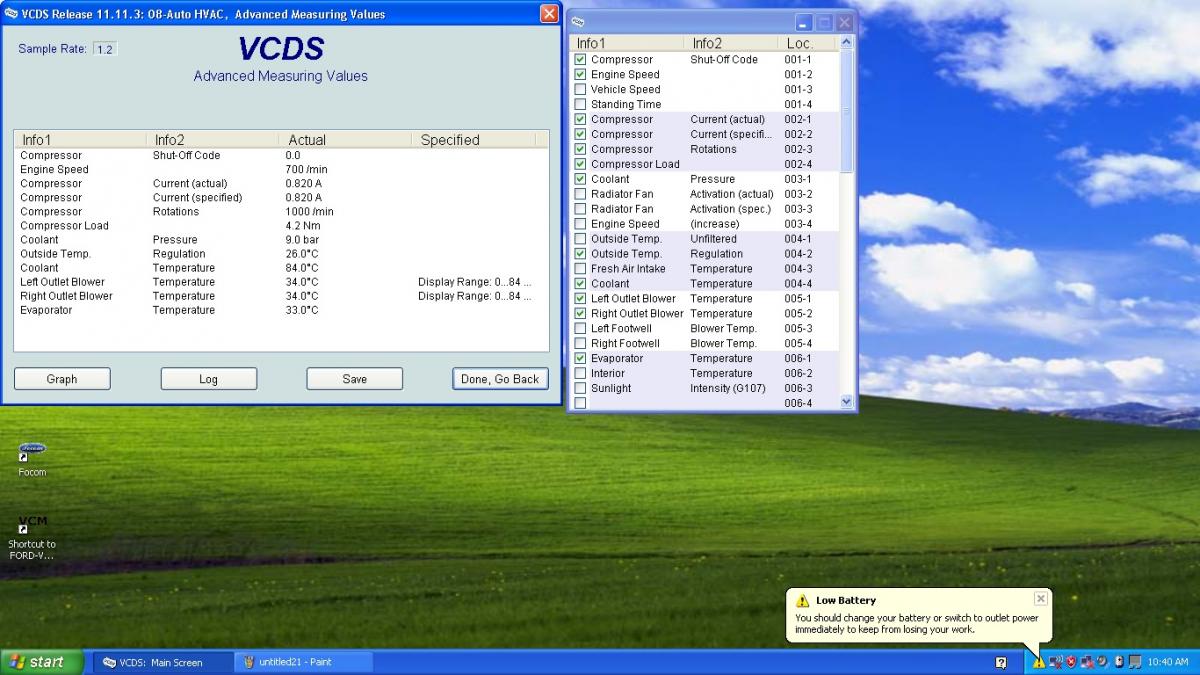Enable Radiator Fan Activation (actual) 003-2 checkbox

coord(580,194)
